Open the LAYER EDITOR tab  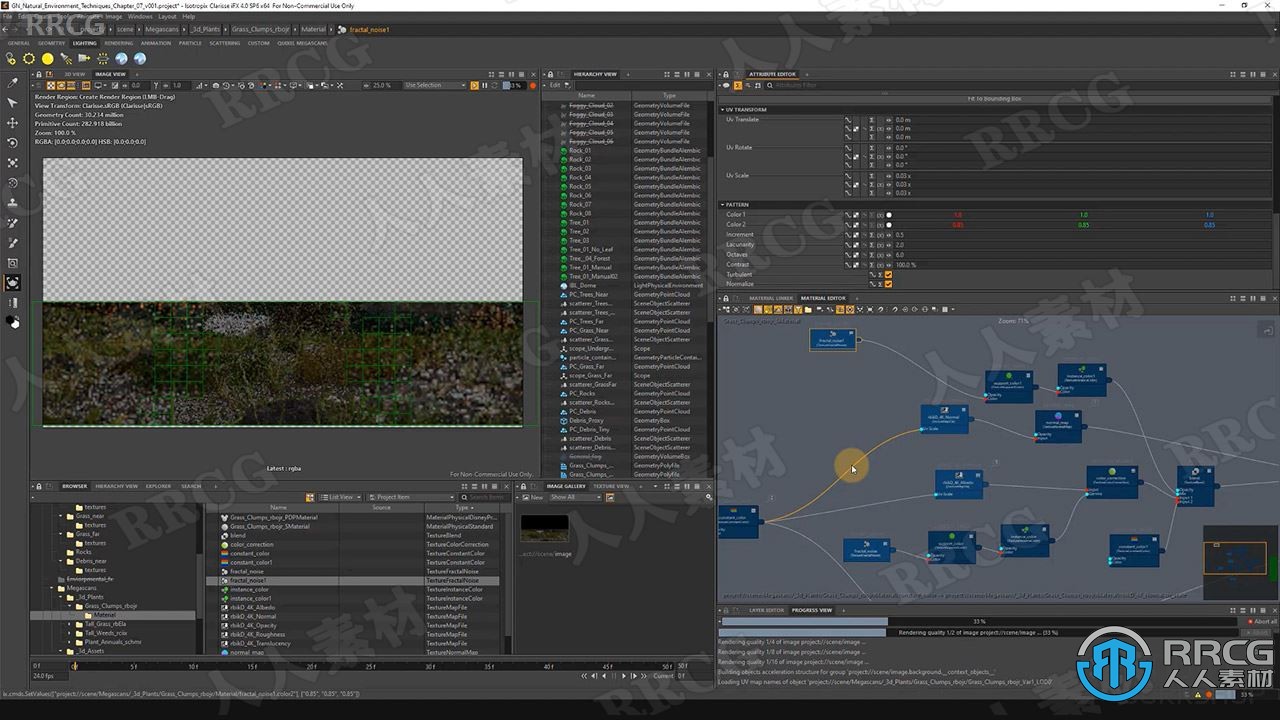(x=767, y=610)
